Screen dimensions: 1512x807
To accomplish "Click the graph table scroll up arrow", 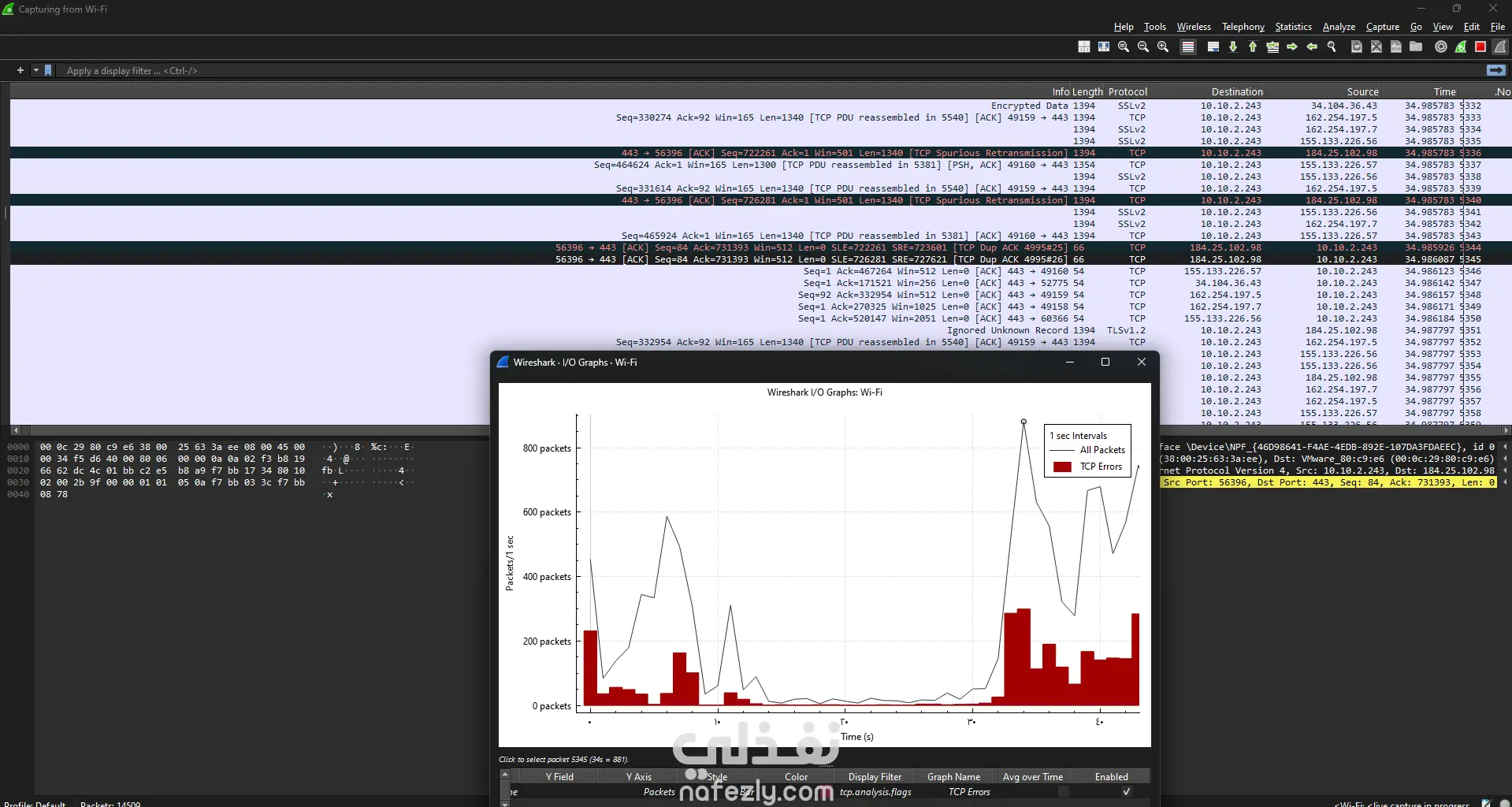I will pyautogui.click(x=505, y=775).
